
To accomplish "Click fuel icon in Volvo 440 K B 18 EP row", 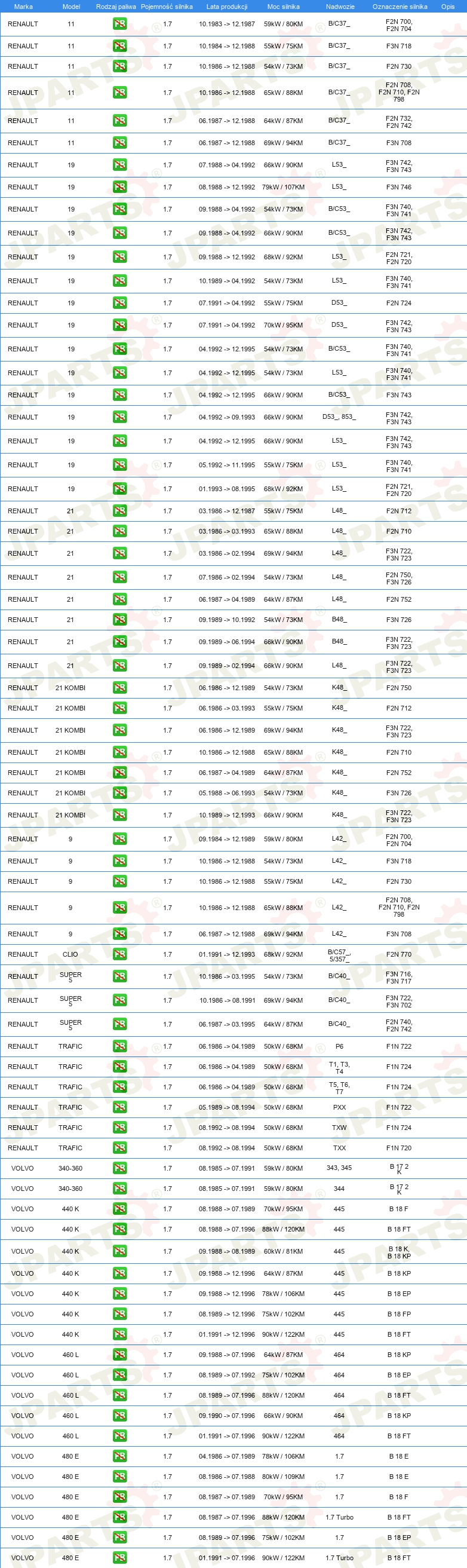I will 120,1294.
